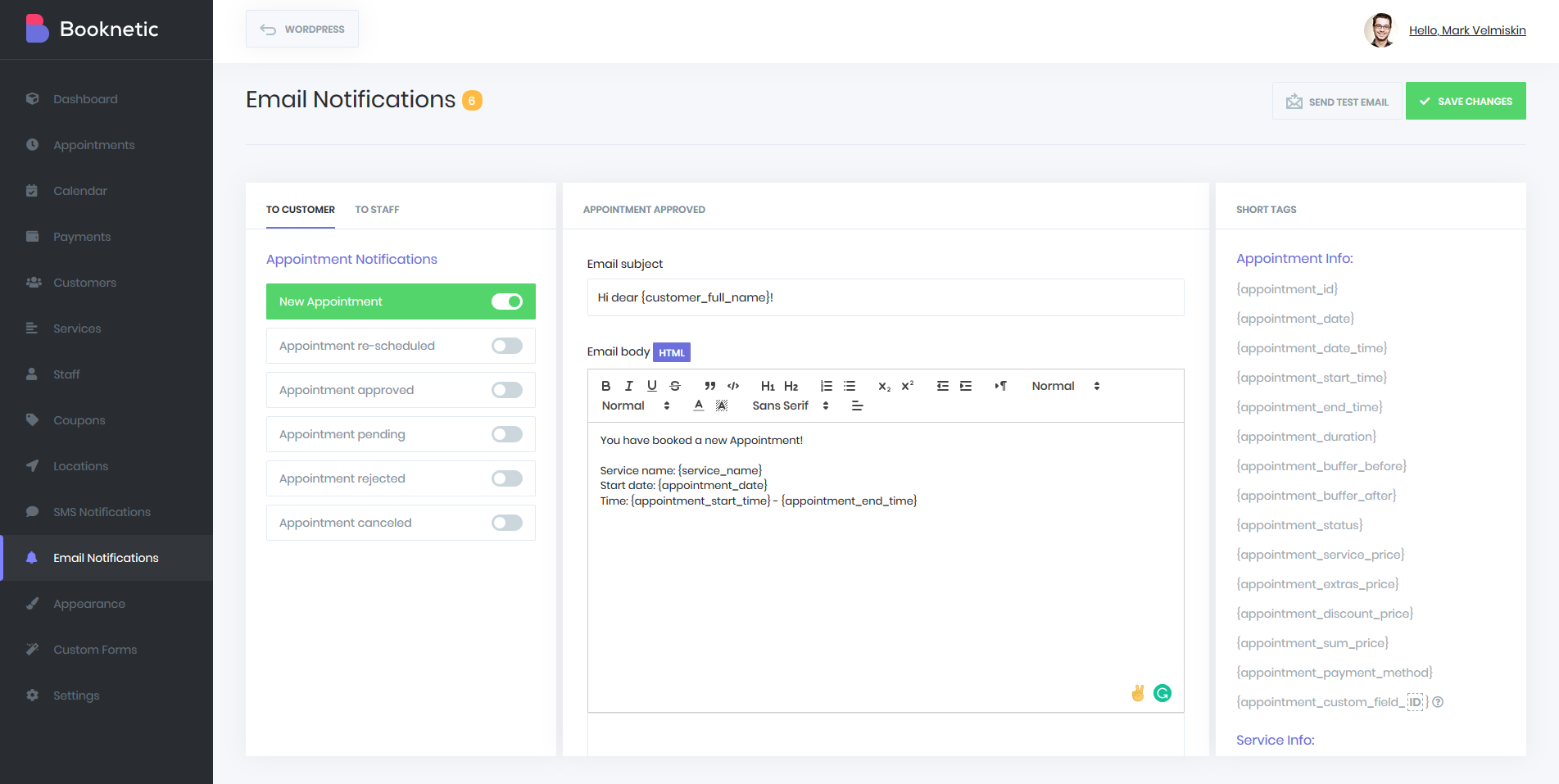Screen dimensions: 1559x784
Task: Insert a blockquote using the quote icon
Action: tap(709, 386)
